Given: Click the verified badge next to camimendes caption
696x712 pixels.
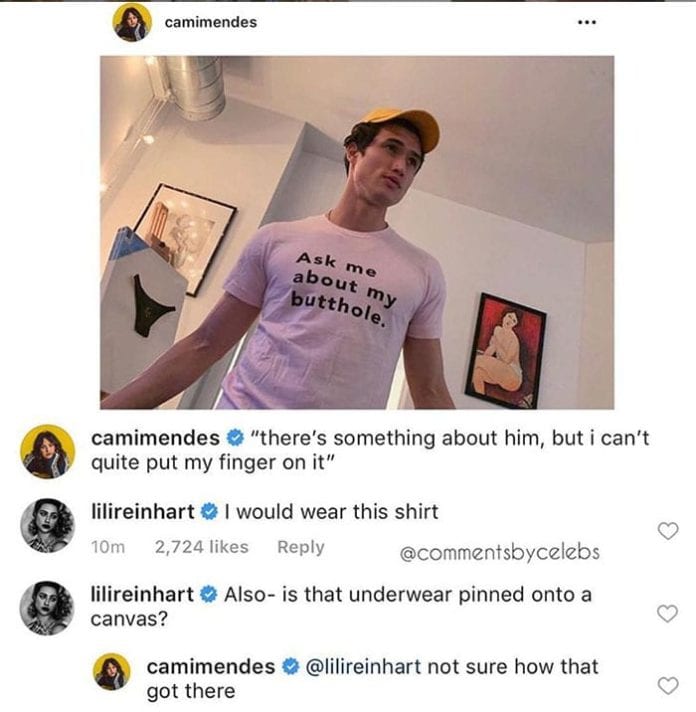Looking at the screenshot, I should pyautogui.click(x=235, y=438).
